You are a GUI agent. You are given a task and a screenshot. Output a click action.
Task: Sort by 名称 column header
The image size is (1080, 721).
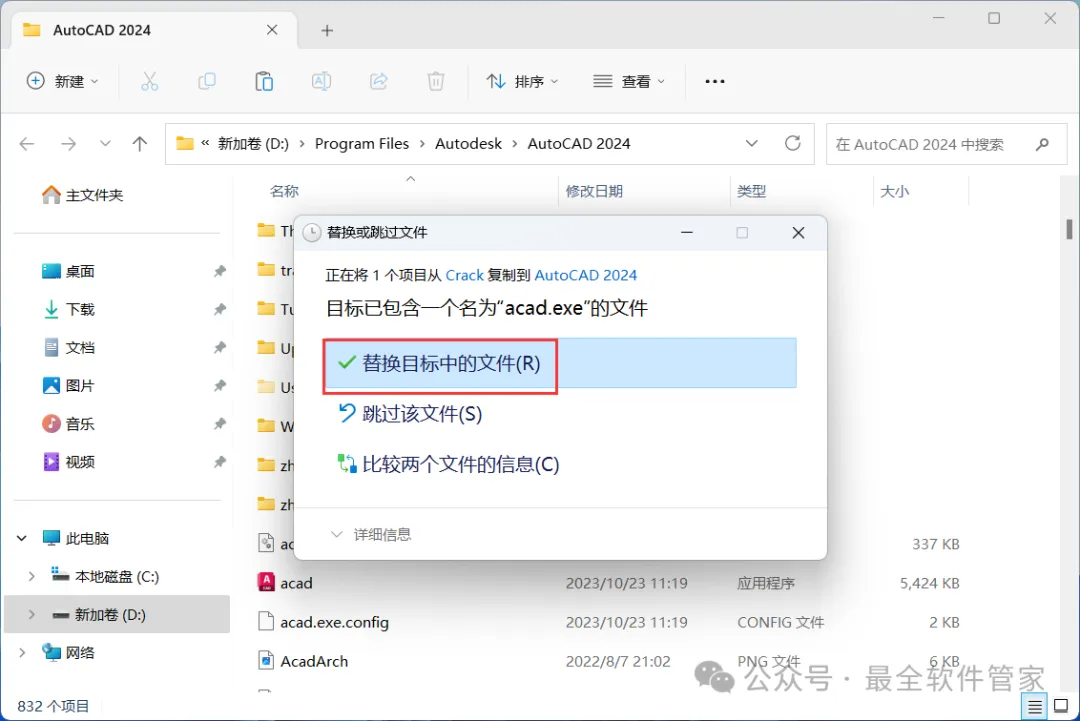coord(284,191)
